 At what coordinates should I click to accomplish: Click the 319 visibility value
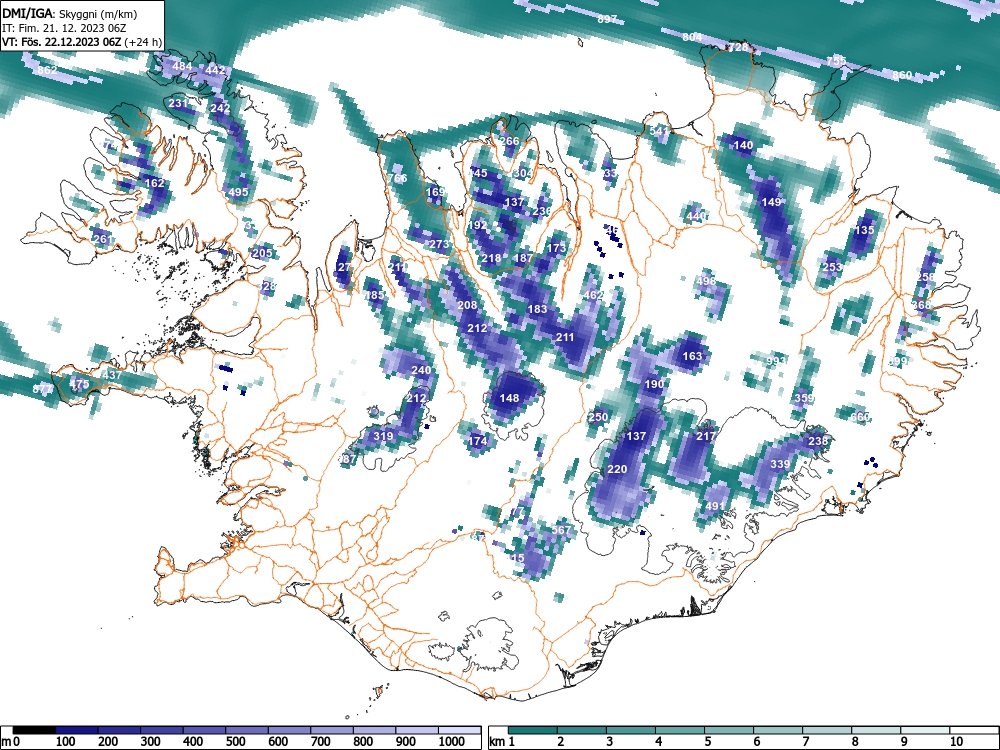(x=383, y=436)
